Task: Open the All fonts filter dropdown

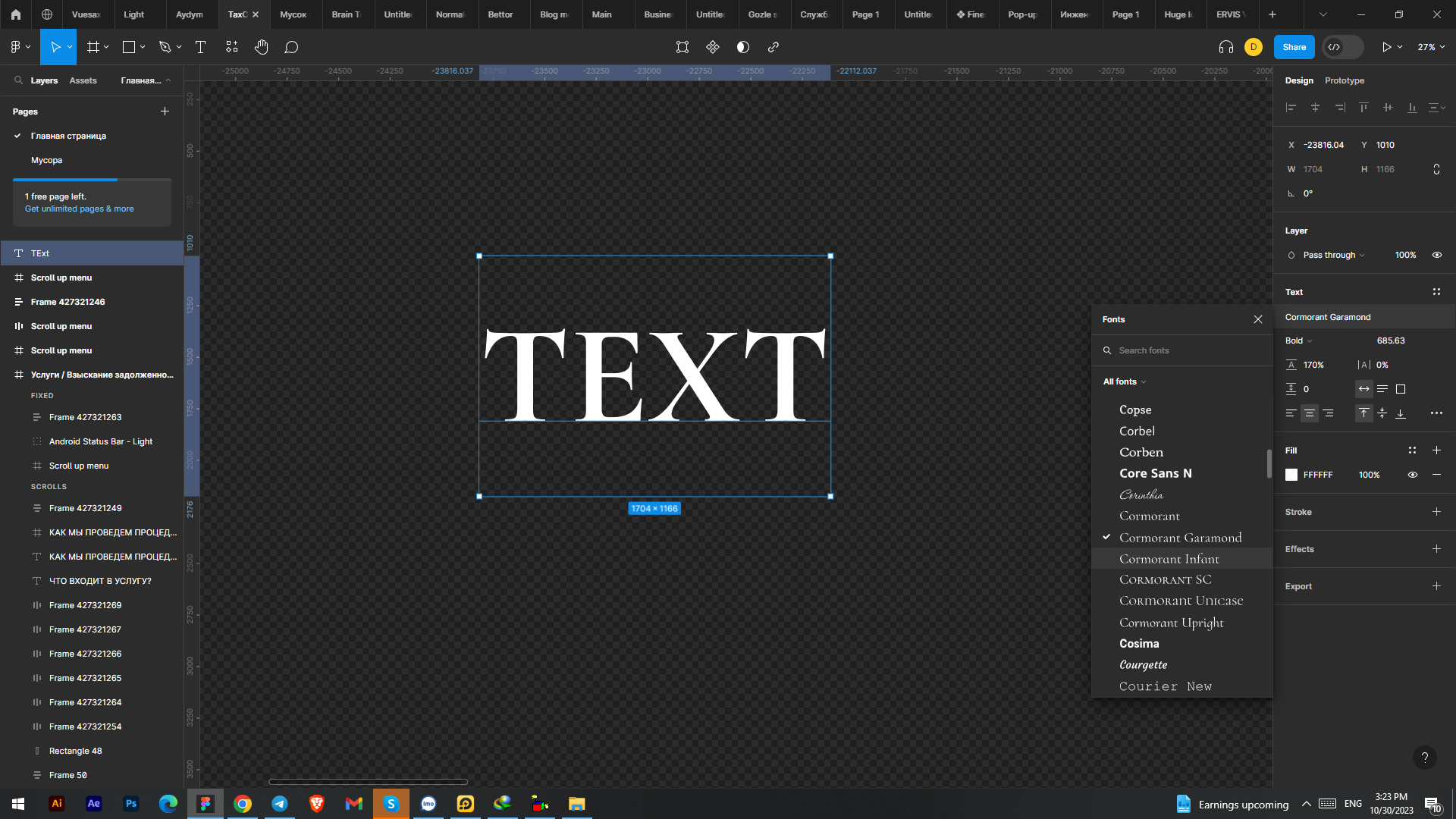Action: point(1125,381)
